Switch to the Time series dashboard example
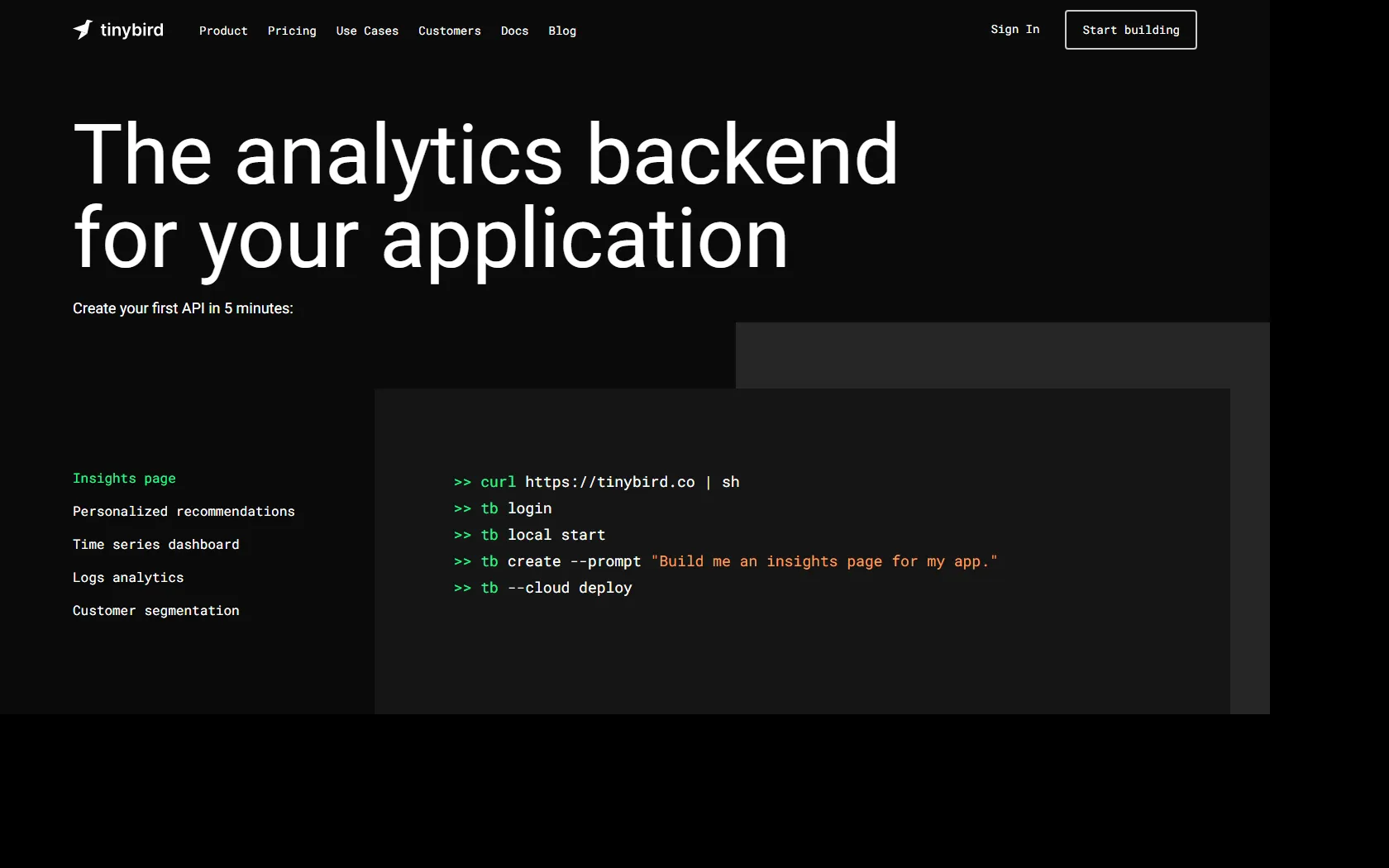The width and height of the screenshot is (1389, 868). (156, 545)
